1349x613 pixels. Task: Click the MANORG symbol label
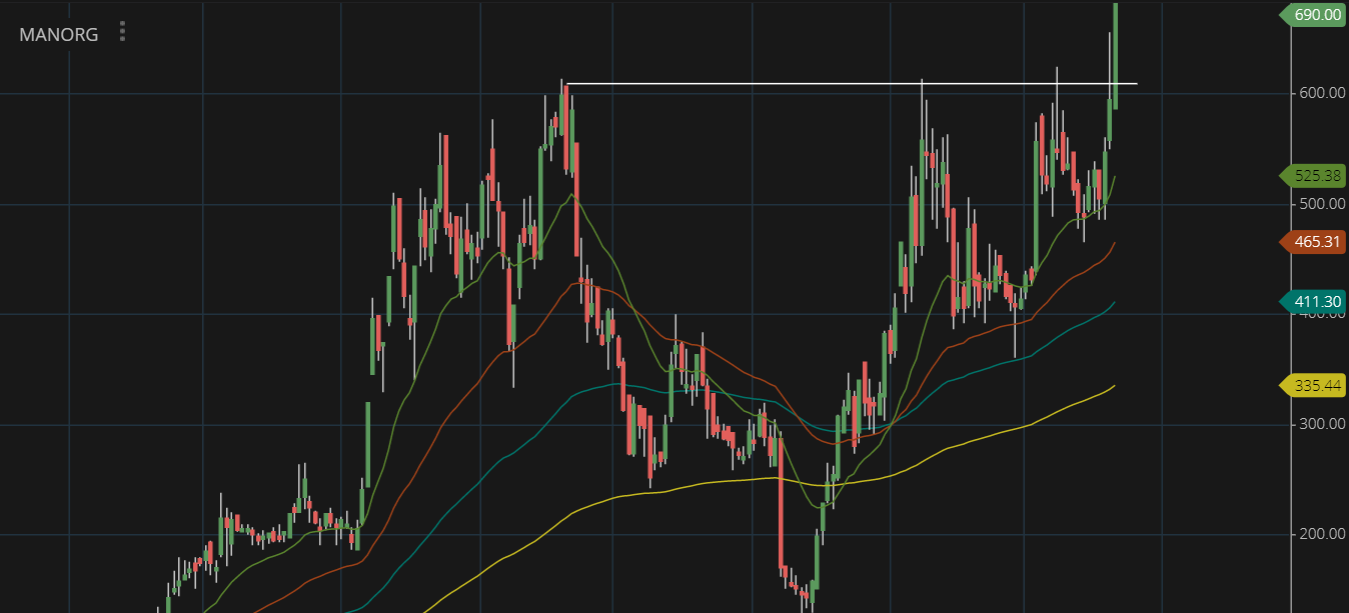[59, 35]
